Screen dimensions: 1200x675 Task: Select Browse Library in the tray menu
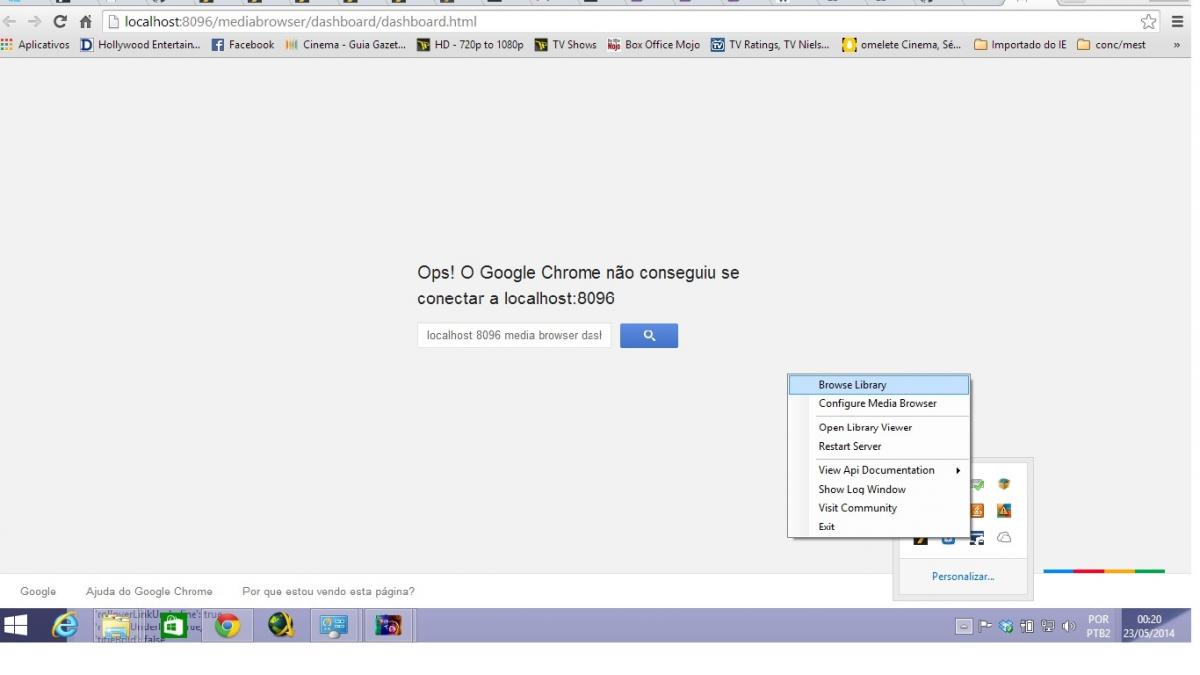[852, 385]
